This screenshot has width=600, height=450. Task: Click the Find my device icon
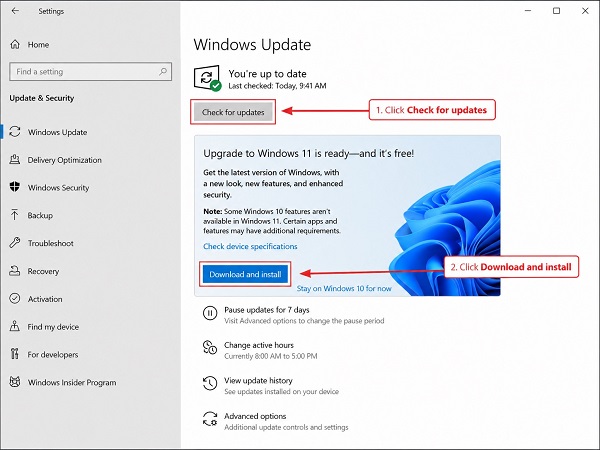point(15,326)
